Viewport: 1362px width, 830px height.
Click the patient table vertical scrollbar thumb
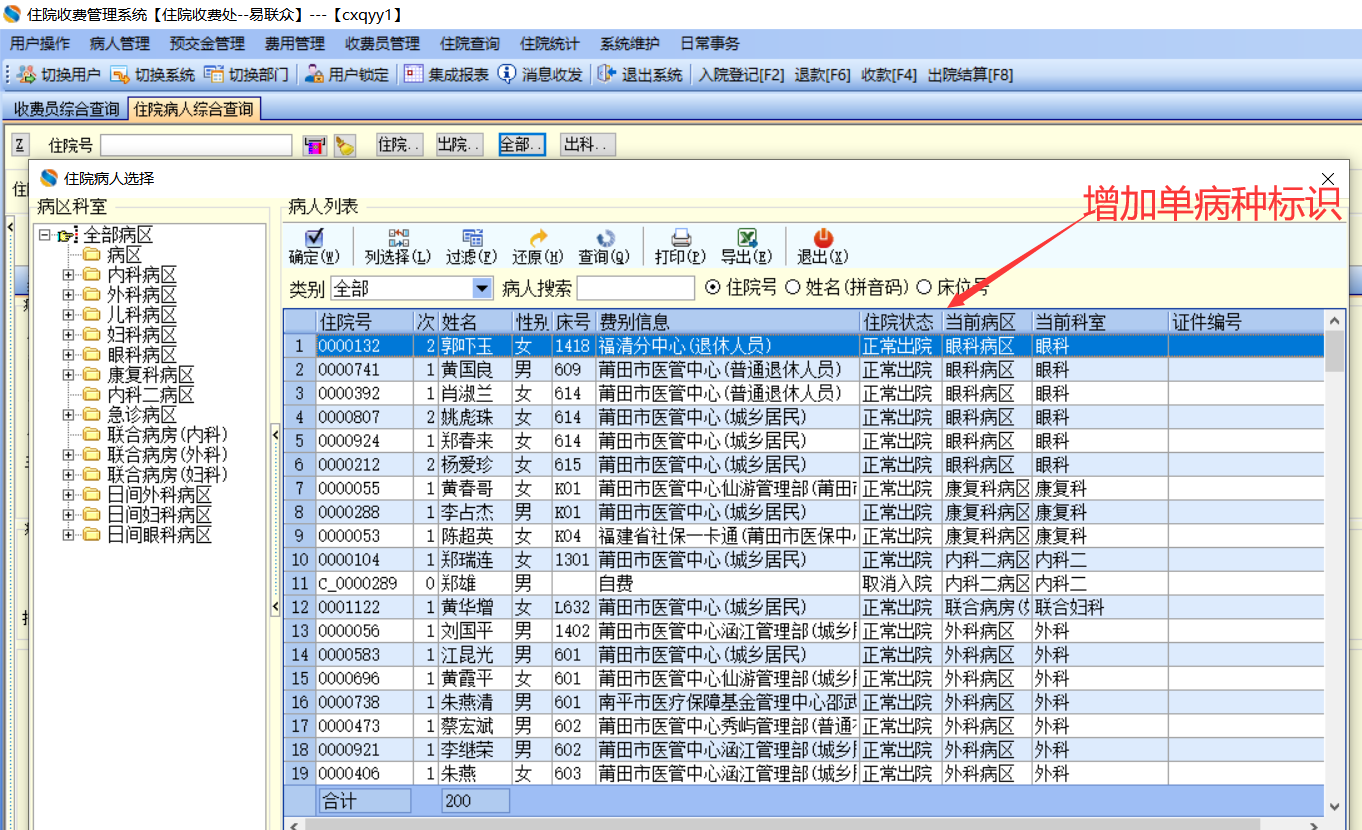(1334, 352)
